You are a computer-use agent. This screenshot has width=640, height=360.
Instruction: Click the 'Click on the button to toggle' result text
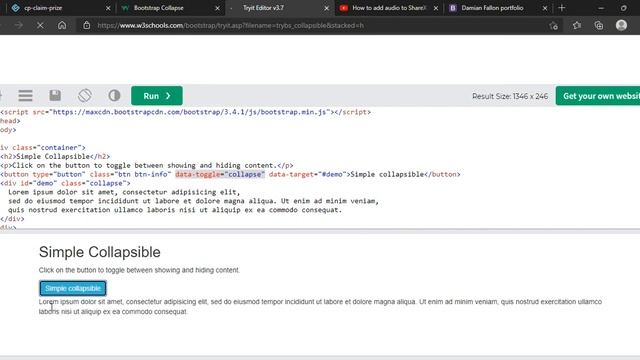point(139,270)
